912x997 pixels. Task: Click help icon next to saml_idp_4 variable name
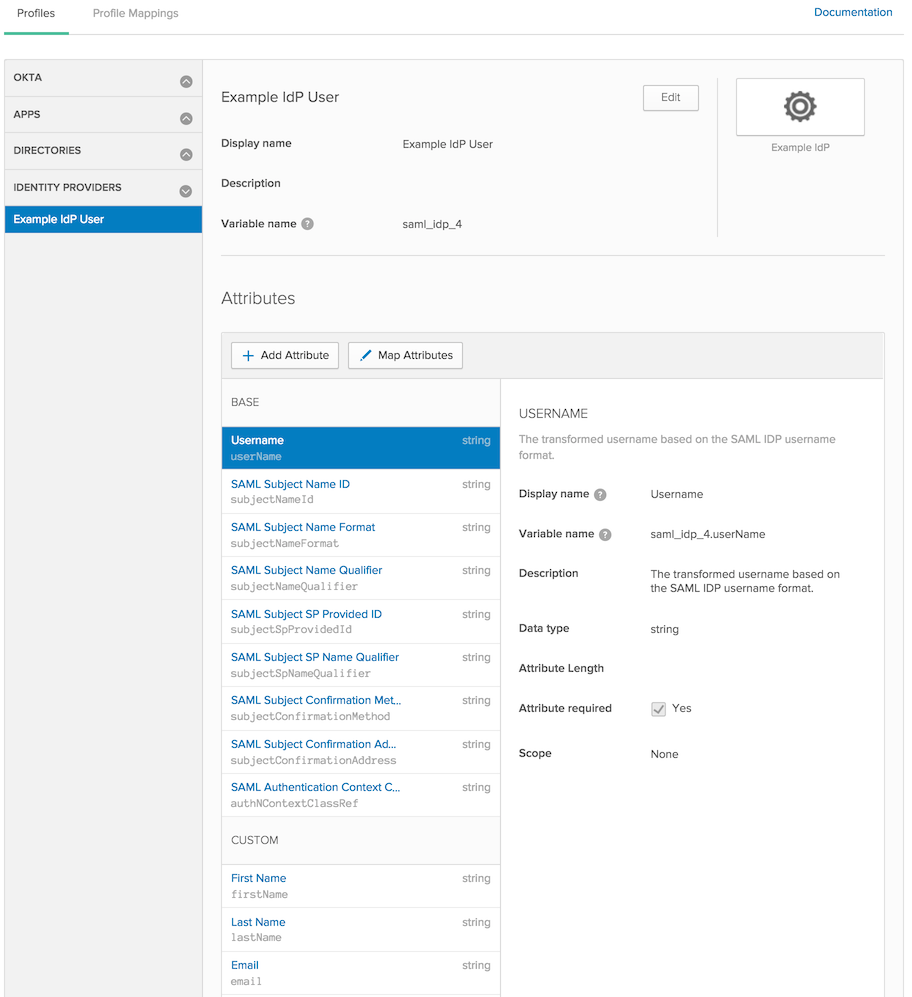tap(308, 224)
